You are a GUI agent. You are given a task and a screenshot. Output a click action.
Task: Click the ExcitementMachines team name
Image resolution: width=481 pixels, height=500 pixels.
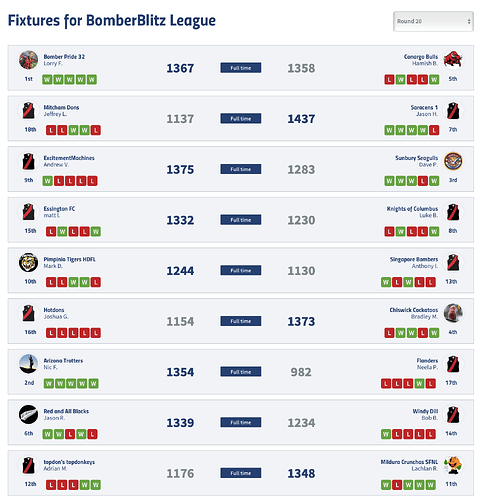tap(69, 158)
